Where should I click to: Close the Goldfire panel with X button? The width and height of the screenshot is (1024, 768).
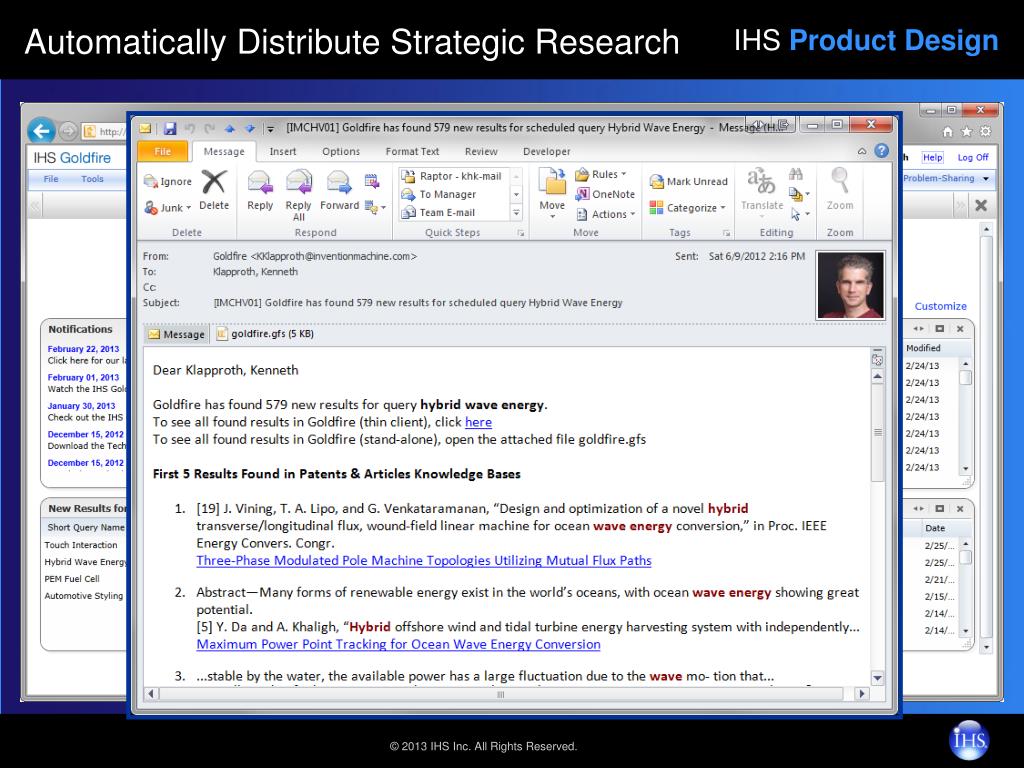click(981, 206)
